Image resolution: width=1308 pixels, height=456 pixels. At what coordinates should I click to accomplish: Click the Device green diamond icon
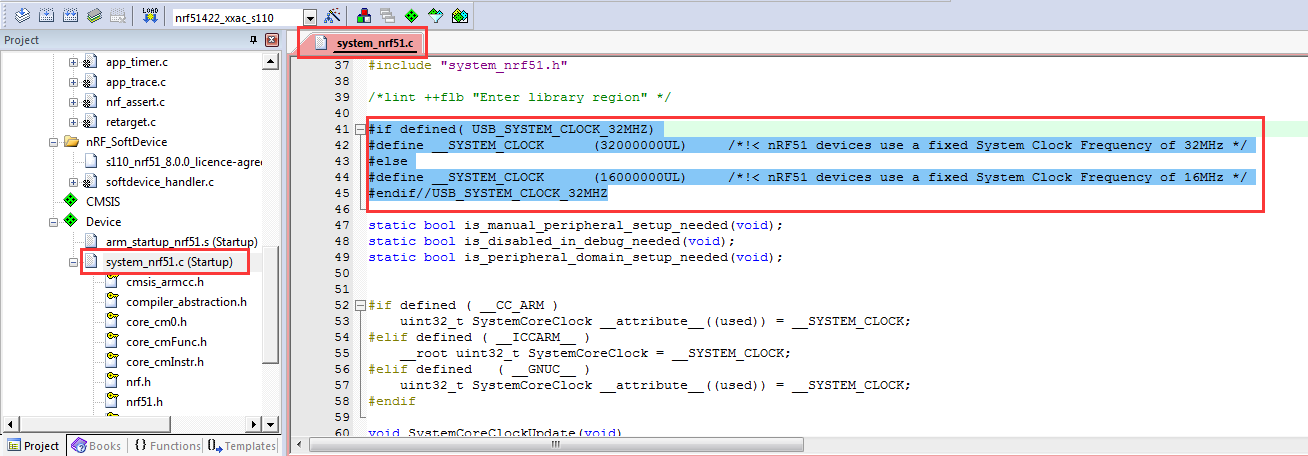coord(71,222)
